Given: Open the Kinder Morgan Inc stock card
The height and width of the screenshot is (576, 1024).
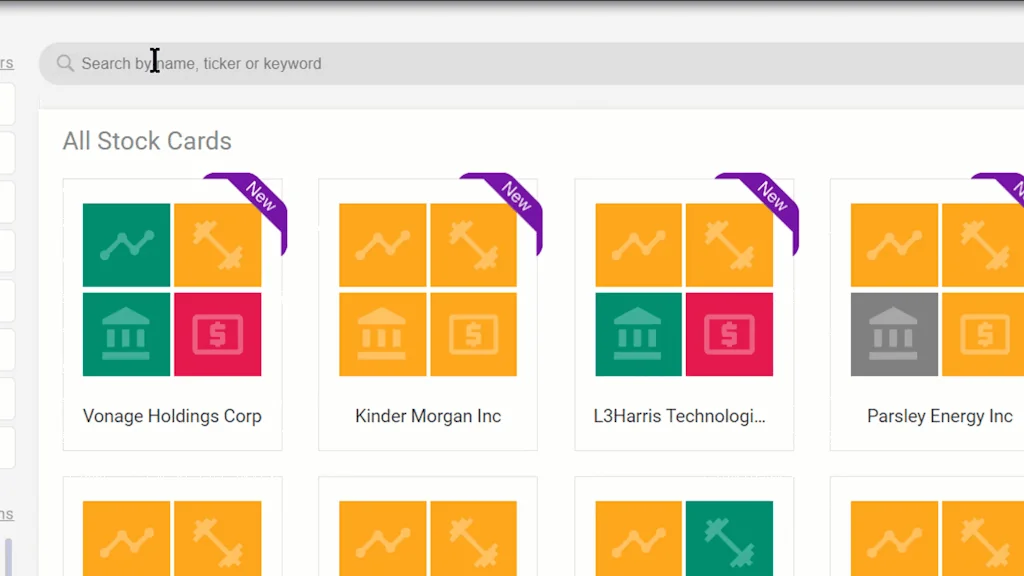Looking at the screenshot, I should coord(428,416).
